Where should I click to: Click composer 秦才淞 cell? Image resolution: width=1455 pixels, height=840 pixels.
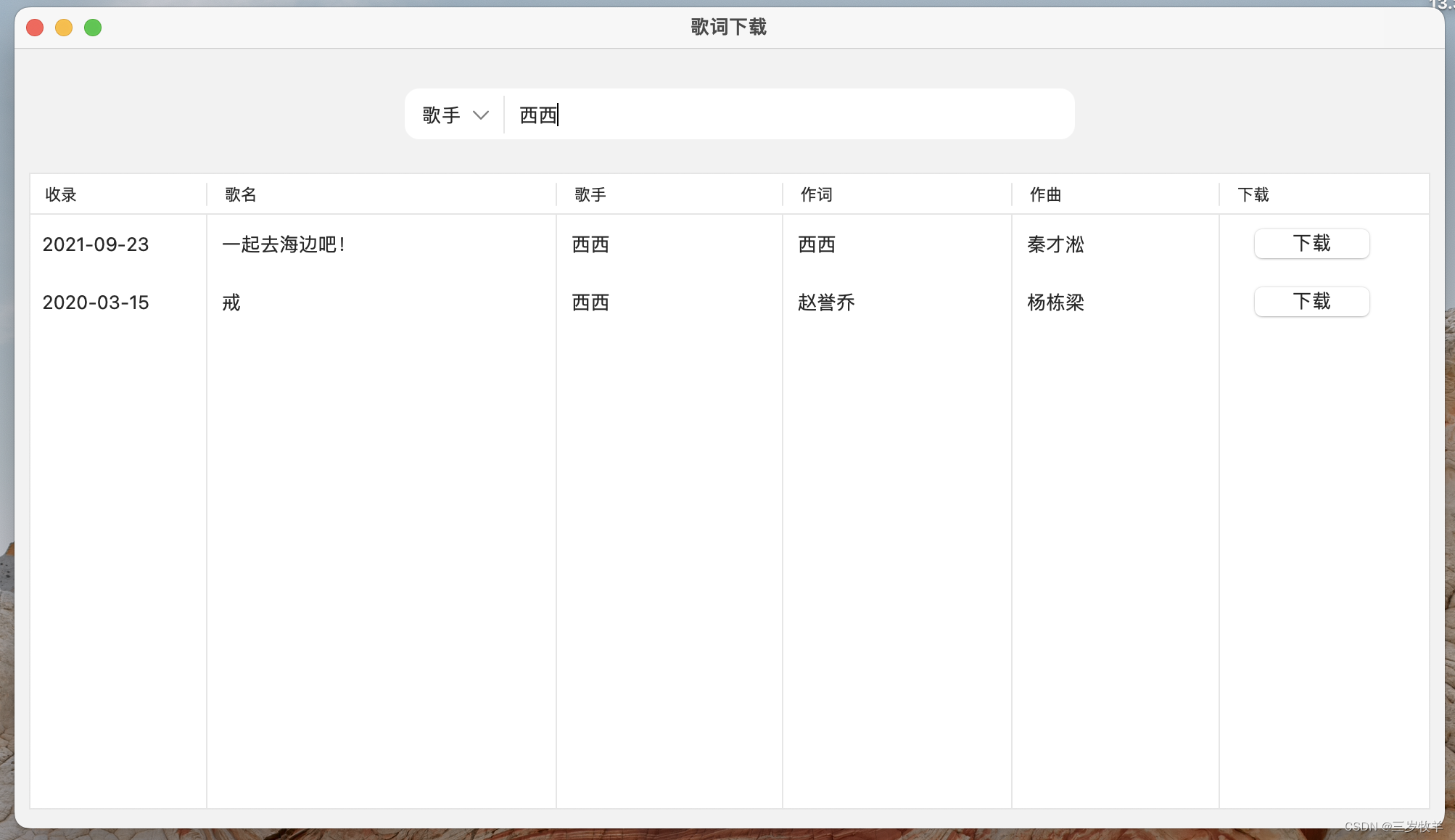(1055, 244)
